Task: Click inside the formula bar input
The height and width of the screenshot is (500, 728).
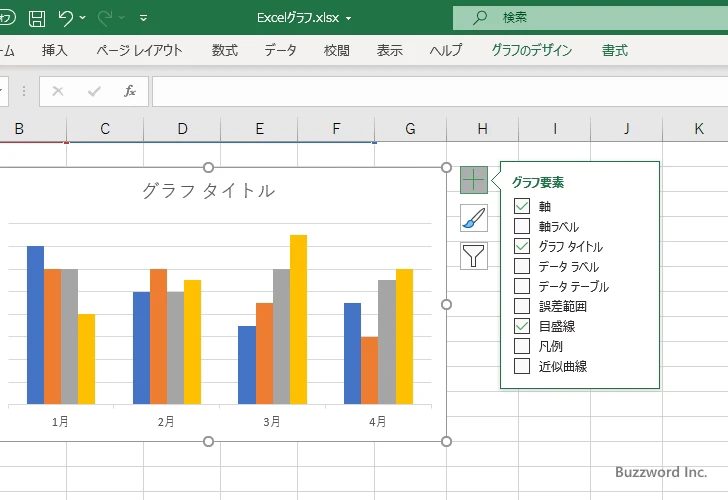Action: (x=440, y=91)
